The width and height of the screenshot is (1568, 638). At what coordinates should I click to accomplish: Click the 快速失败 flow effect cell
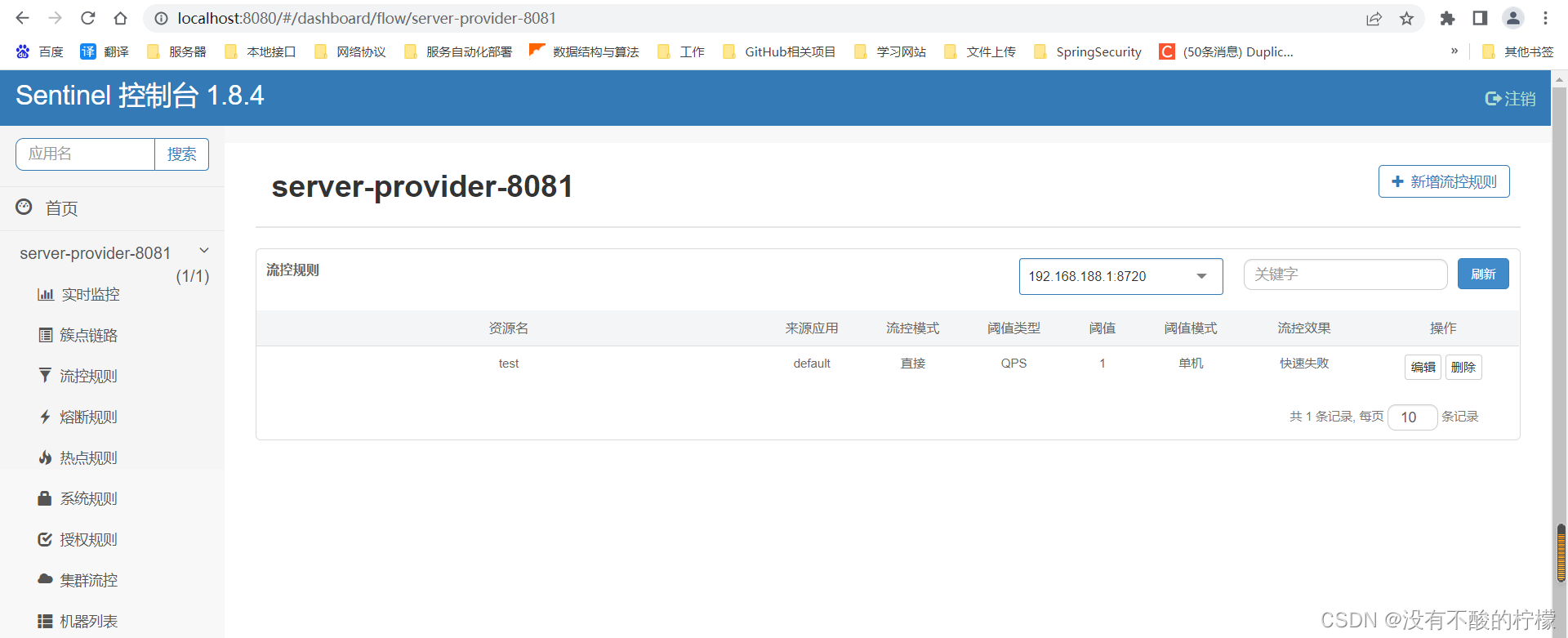(1304, 364)
